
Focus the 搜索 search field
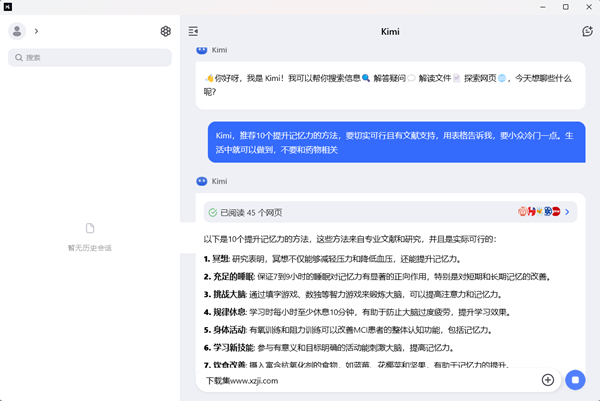90,57
